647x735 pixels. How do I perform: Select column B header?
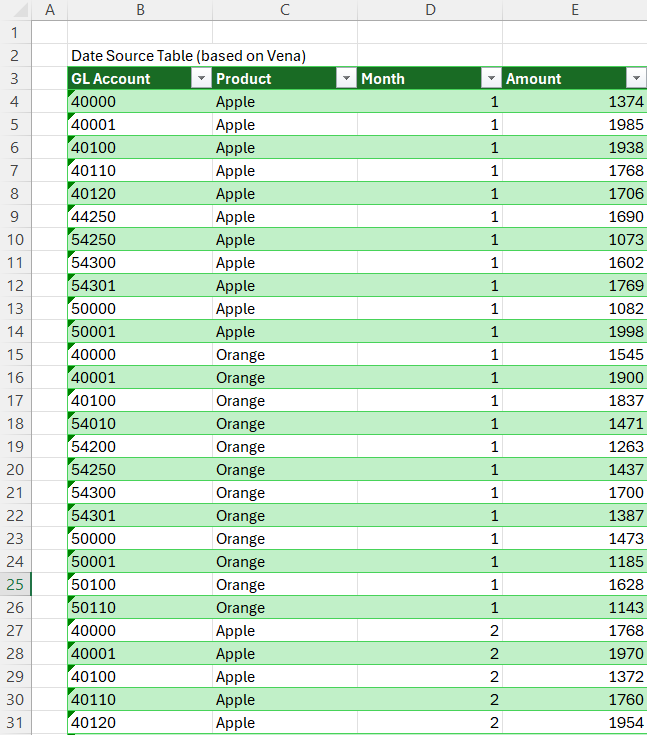[140, 10]
